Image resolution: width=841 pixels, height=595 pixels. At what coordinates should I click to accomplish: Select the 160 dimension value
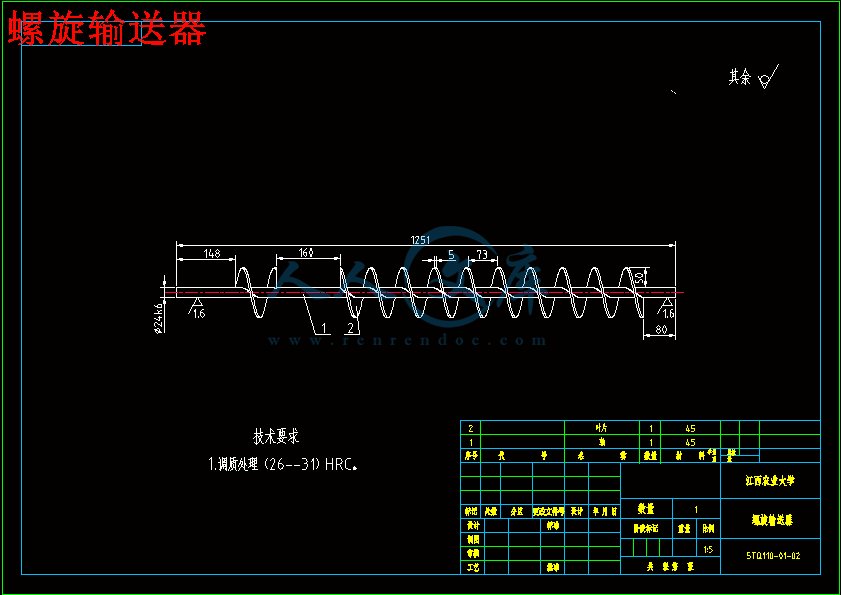click(x=305, y=252)
